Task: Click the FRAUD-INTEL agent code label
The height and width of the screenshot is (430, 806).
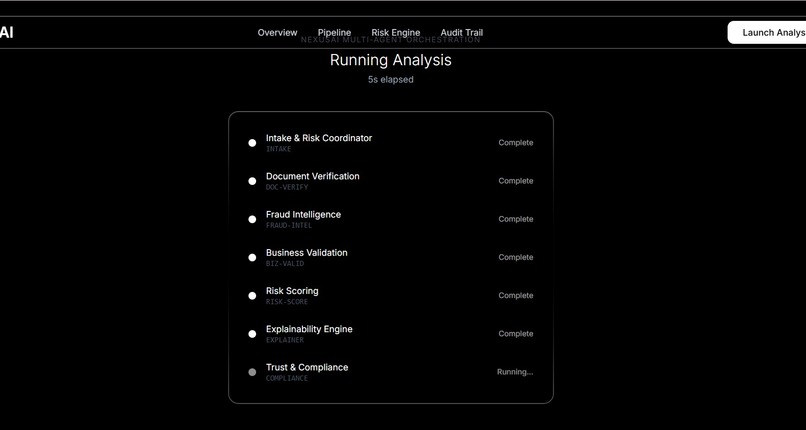Action: click(289, 226)
